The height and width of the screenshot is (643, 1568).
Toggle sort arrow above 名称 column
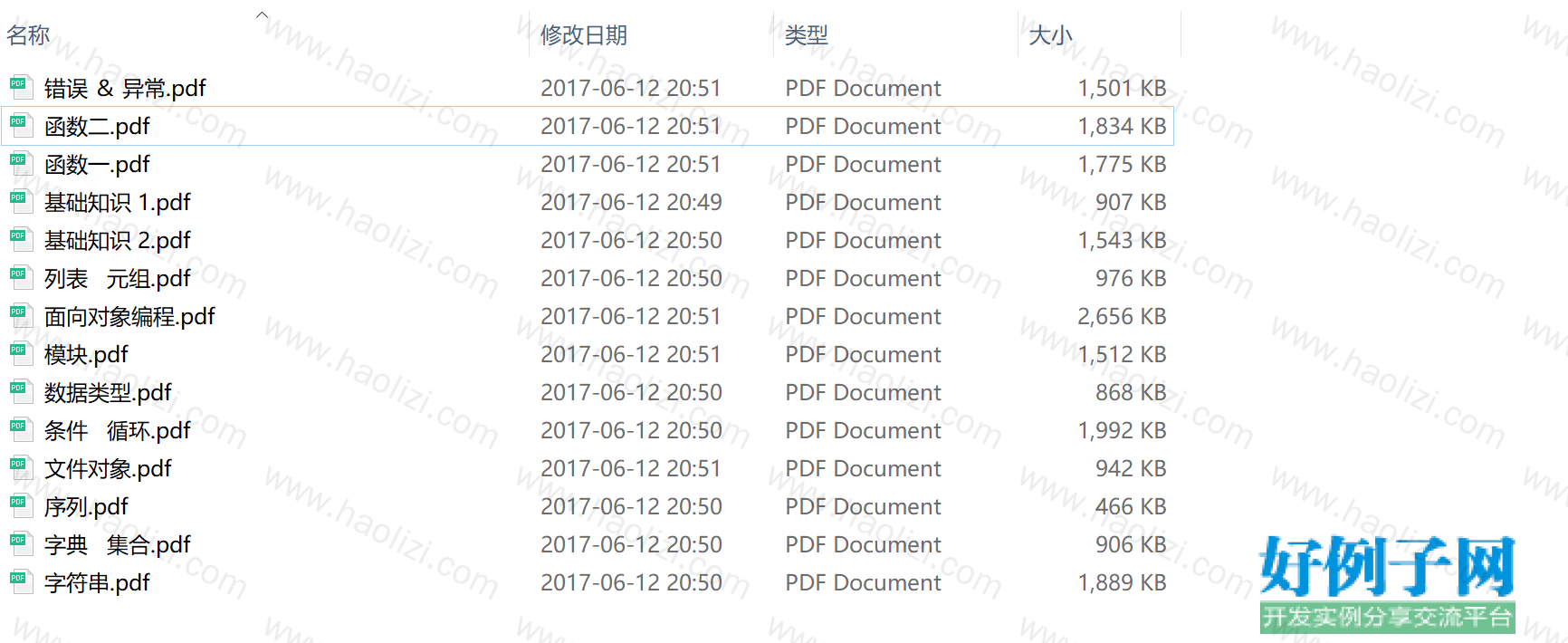point(262,14)
